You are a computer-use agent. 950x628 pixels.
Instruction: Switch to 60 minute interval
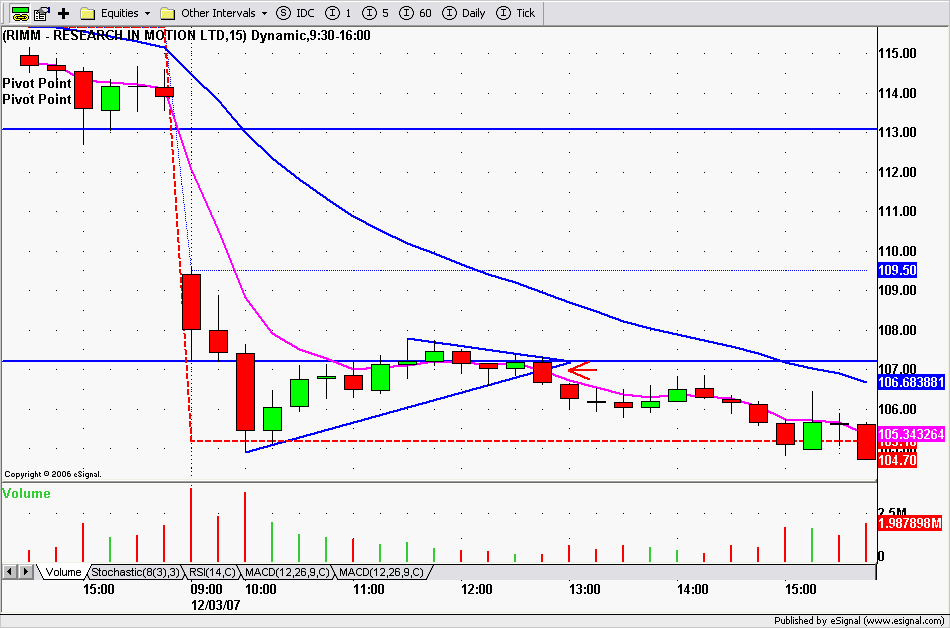click(x=416, y=13)
